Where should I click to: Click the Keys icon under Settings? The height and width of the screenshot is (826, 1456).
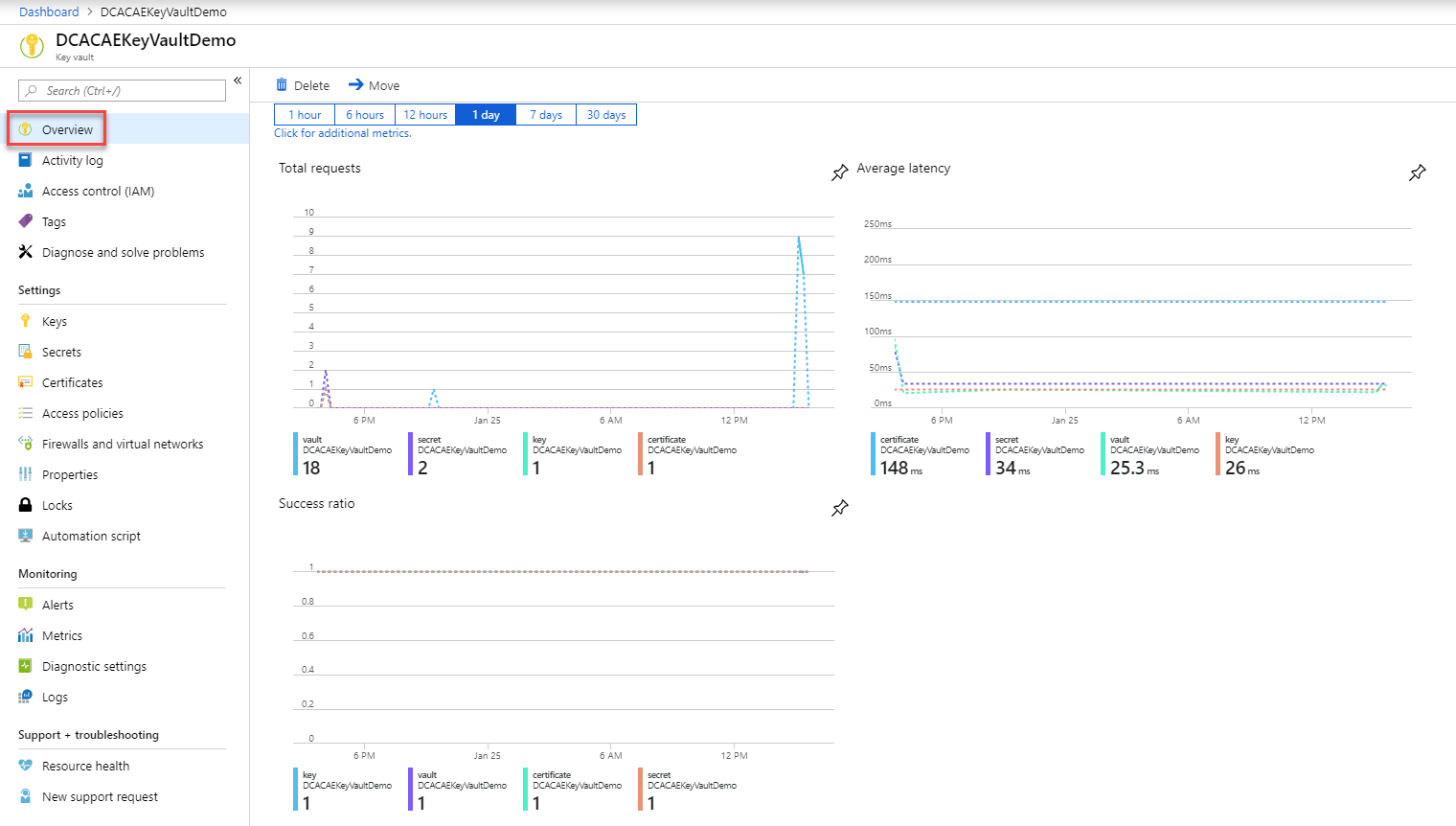pyautogui.click(x=26, y=321)
